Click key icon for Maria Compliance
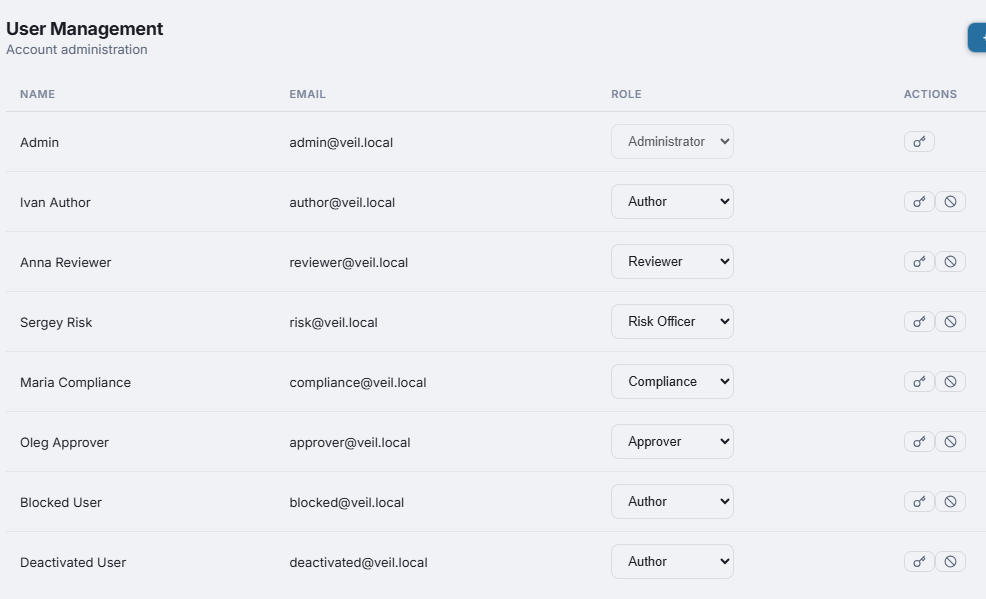The image size is (986, 599). 919,382
